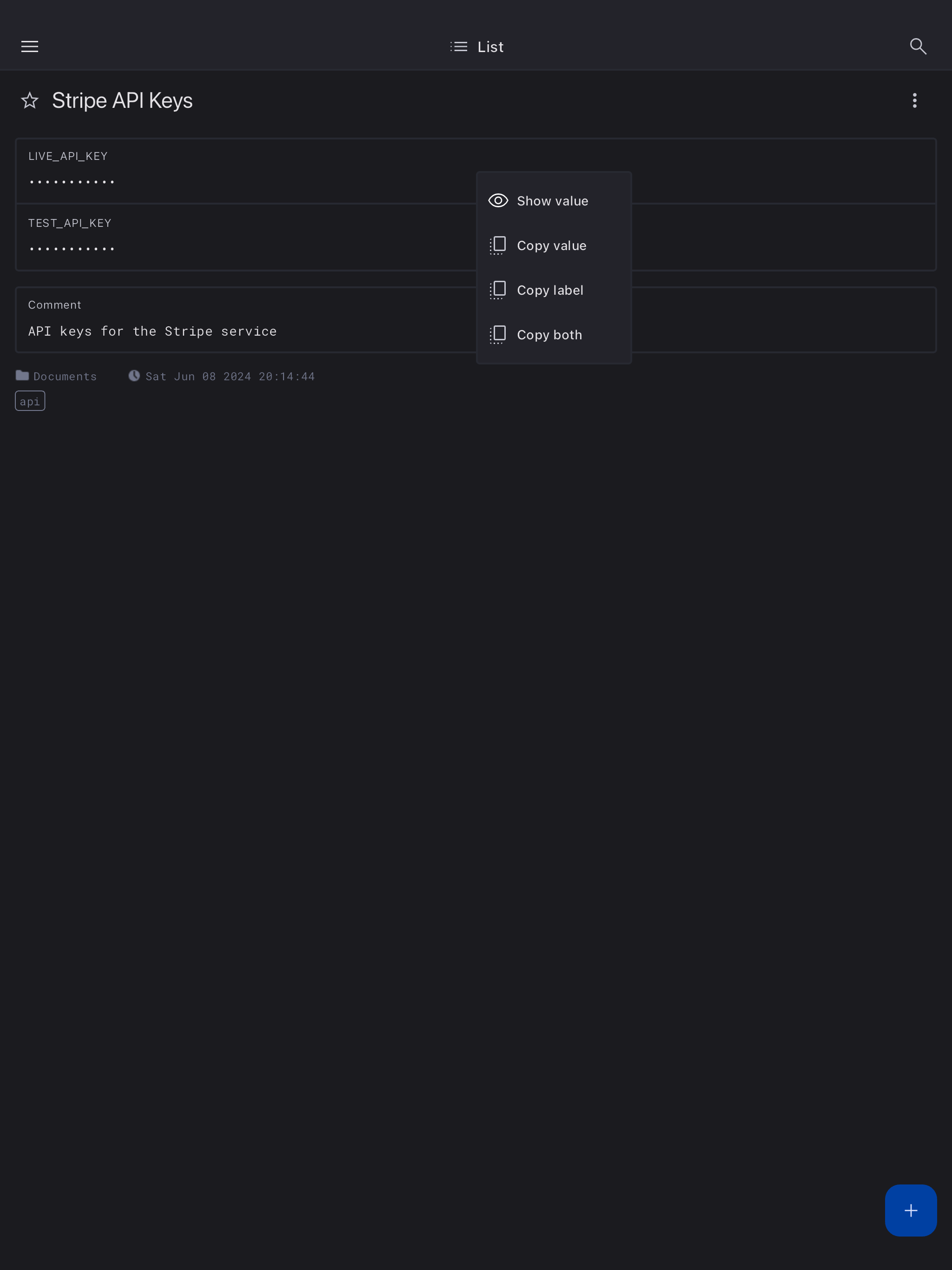Click the api tag chip

[30, 401]
